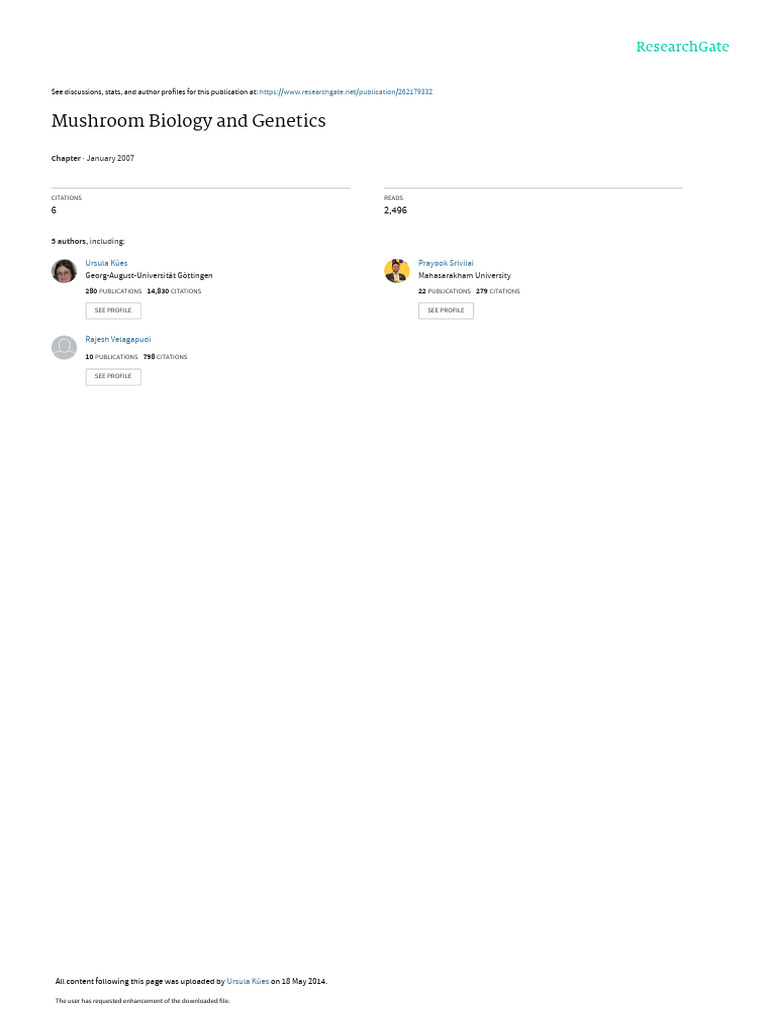
Task: Click the Prayook Srivilai author name link
Action: (x=445, y=263)
